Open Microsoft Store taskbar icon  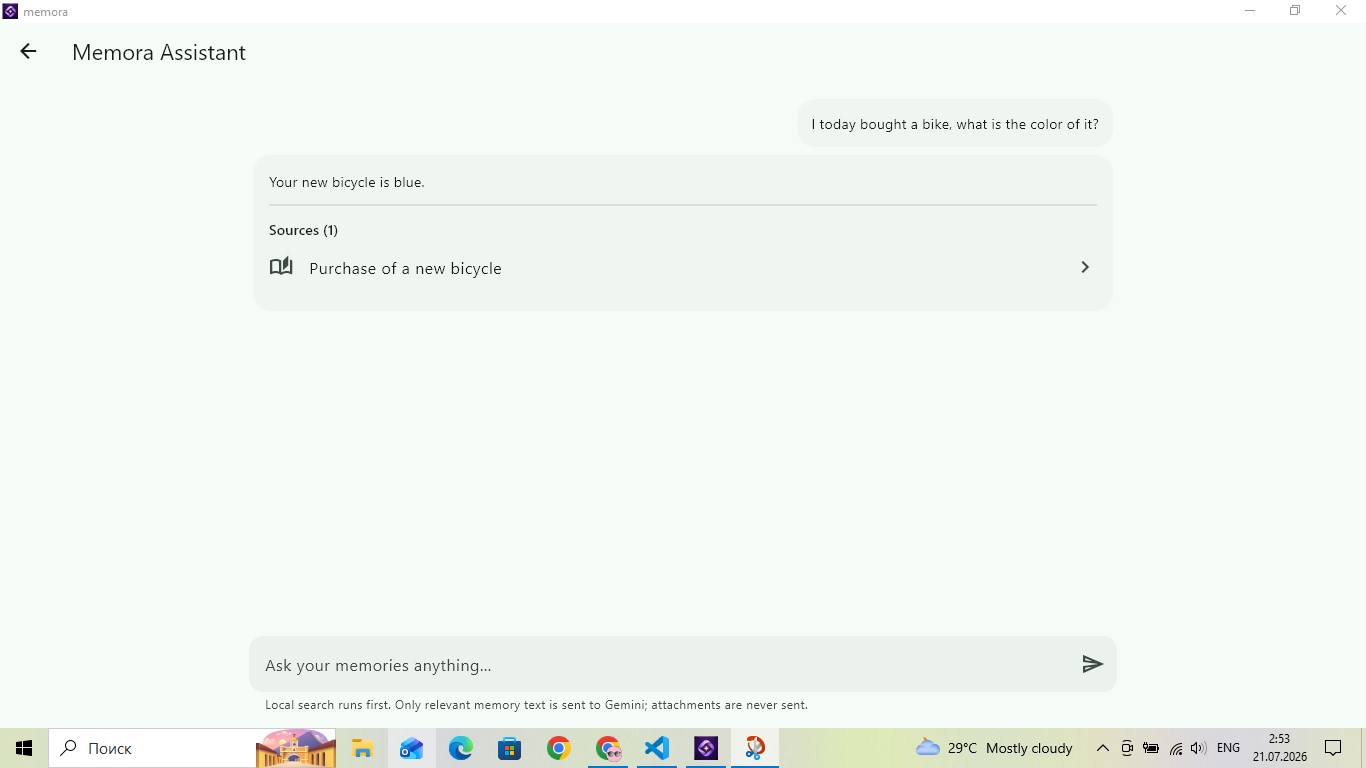[509, 748]
